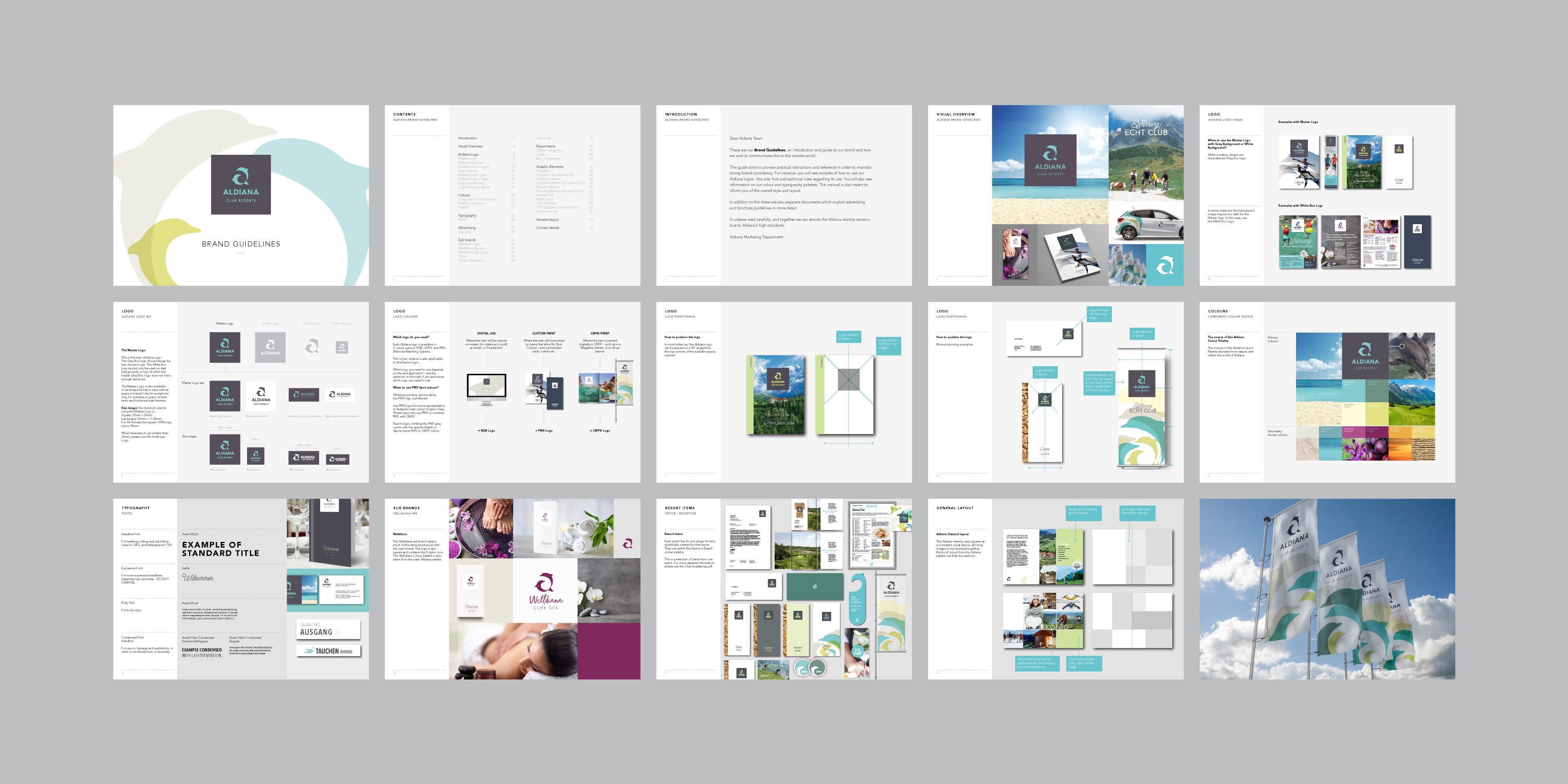Click the light grey Simple Logo box

269,347
